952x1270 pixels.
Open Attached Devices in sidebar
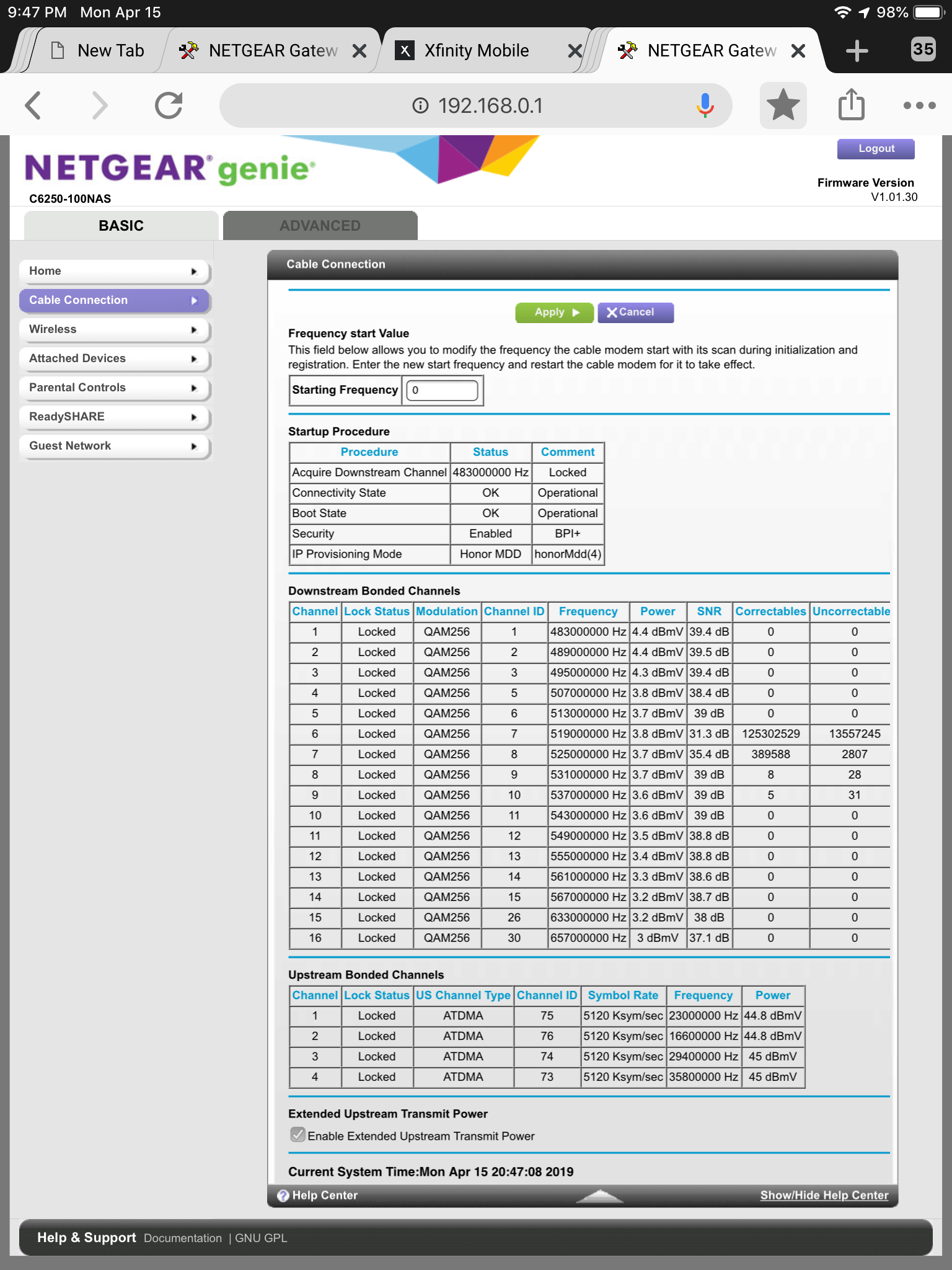(x=114, y=358)
